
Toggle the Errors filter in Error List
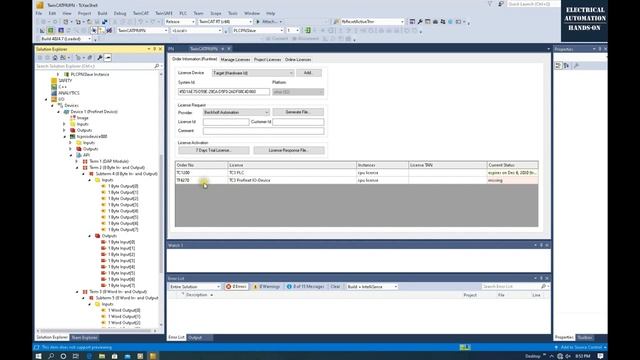[x=236, y=287]
